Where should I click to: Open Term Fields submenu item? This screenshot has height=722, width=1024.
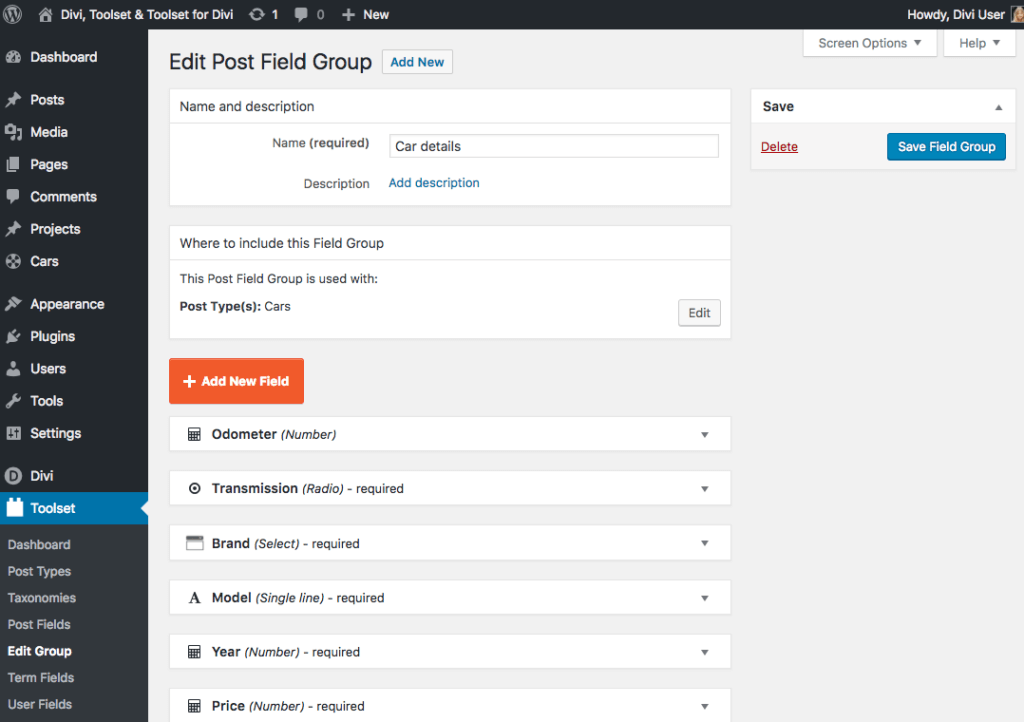coord(40,678)
